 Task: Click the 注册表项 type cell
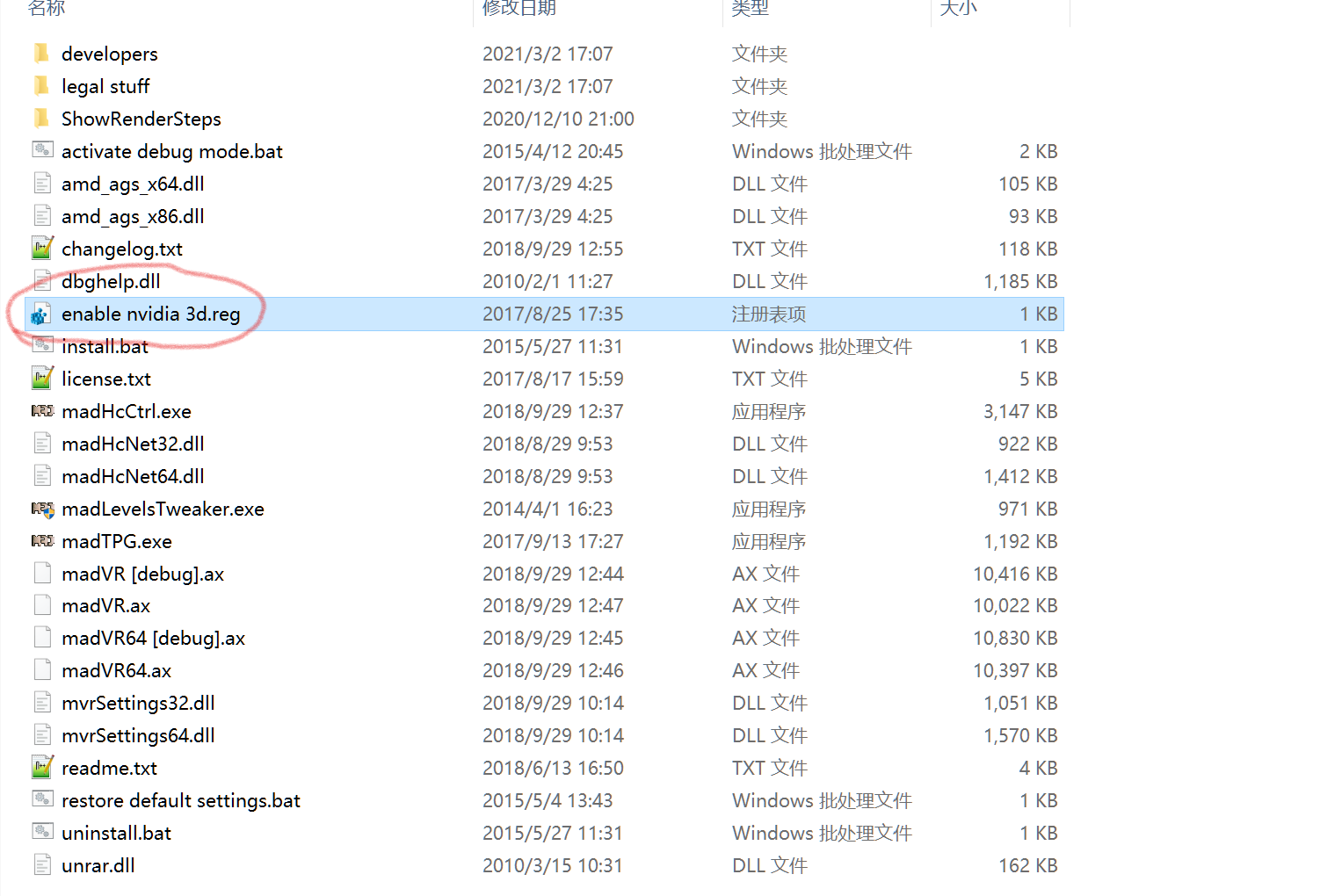769,314
